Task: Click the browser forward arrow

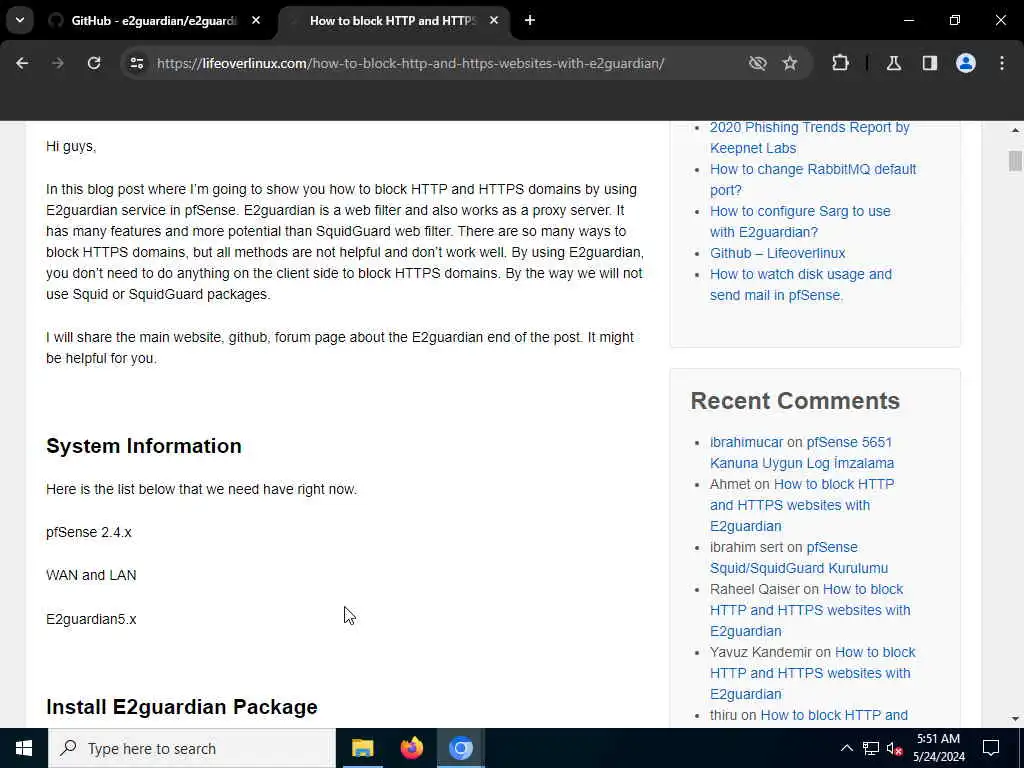Action: [x=58, y=63]
